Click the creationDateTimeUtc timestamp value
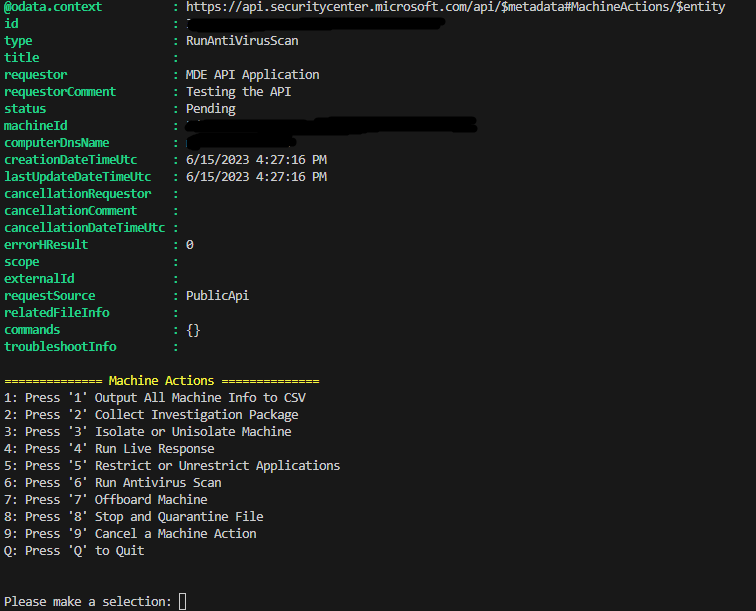 click(256, 160)
